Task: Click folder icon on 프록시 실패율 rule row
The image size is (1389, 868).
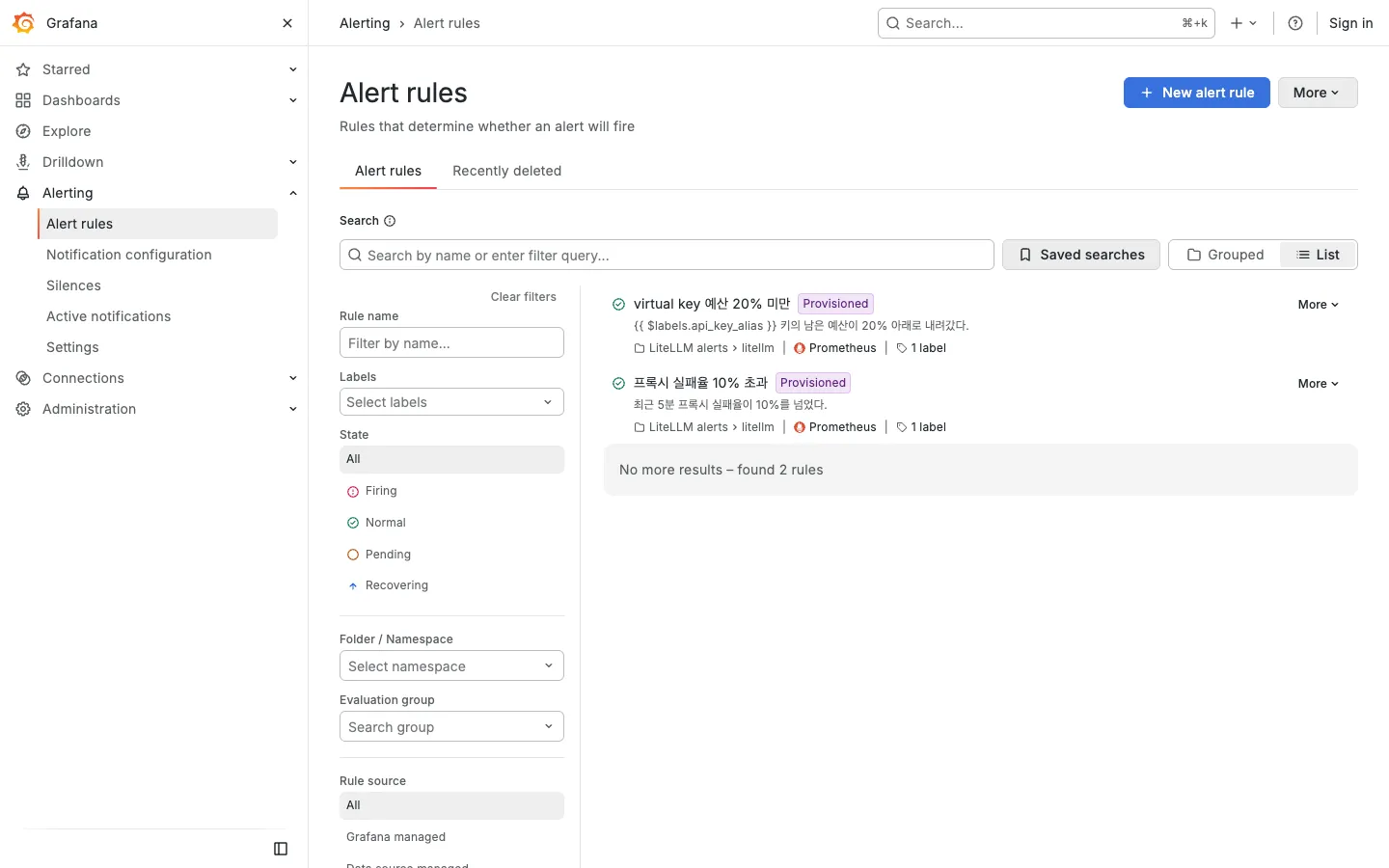Action: click(x=640, y=427)
